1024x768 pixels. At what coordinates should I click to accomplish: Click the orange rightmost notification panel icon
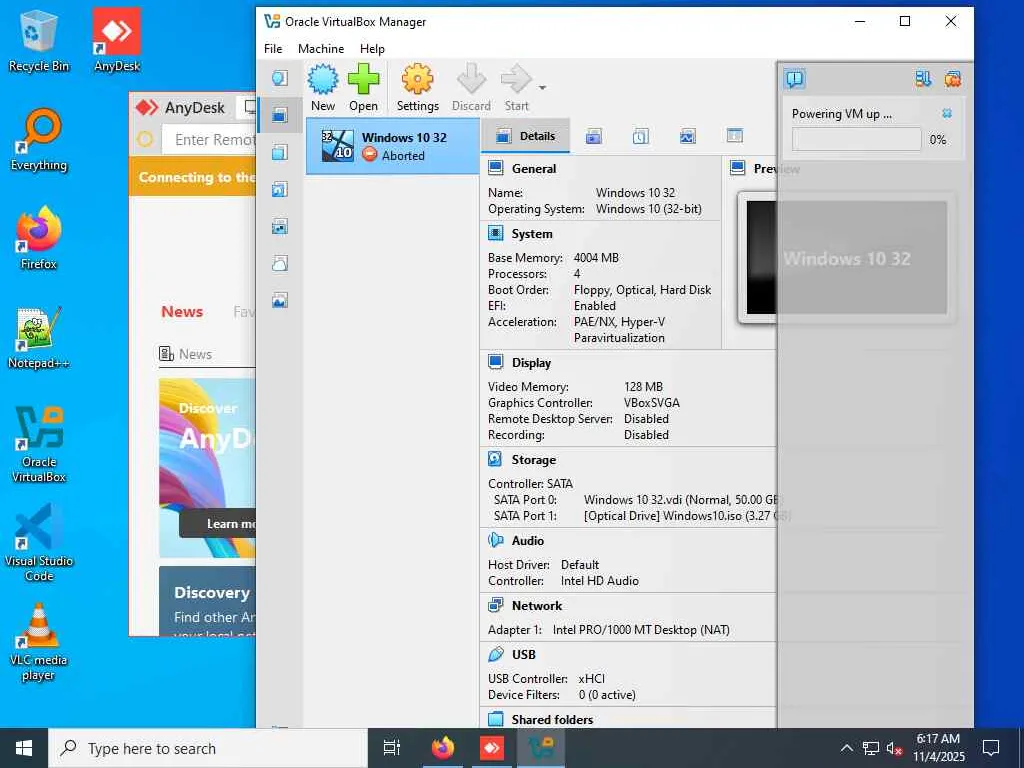click(953, 79)
